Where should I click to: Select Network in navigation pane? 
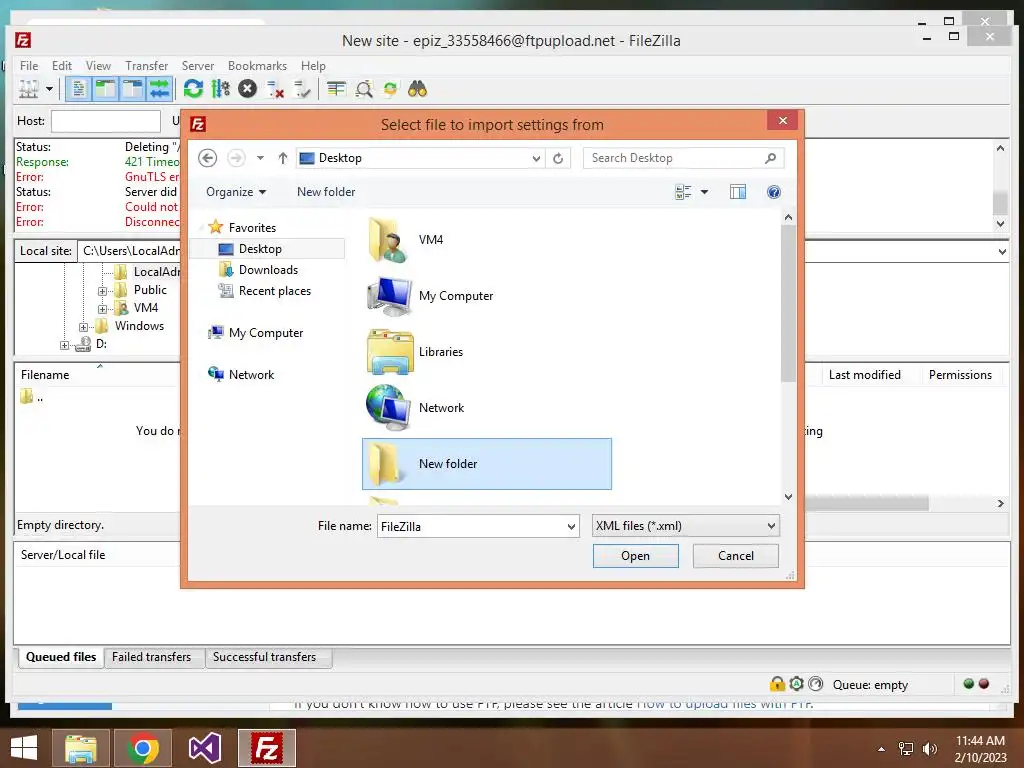point(251,375)
